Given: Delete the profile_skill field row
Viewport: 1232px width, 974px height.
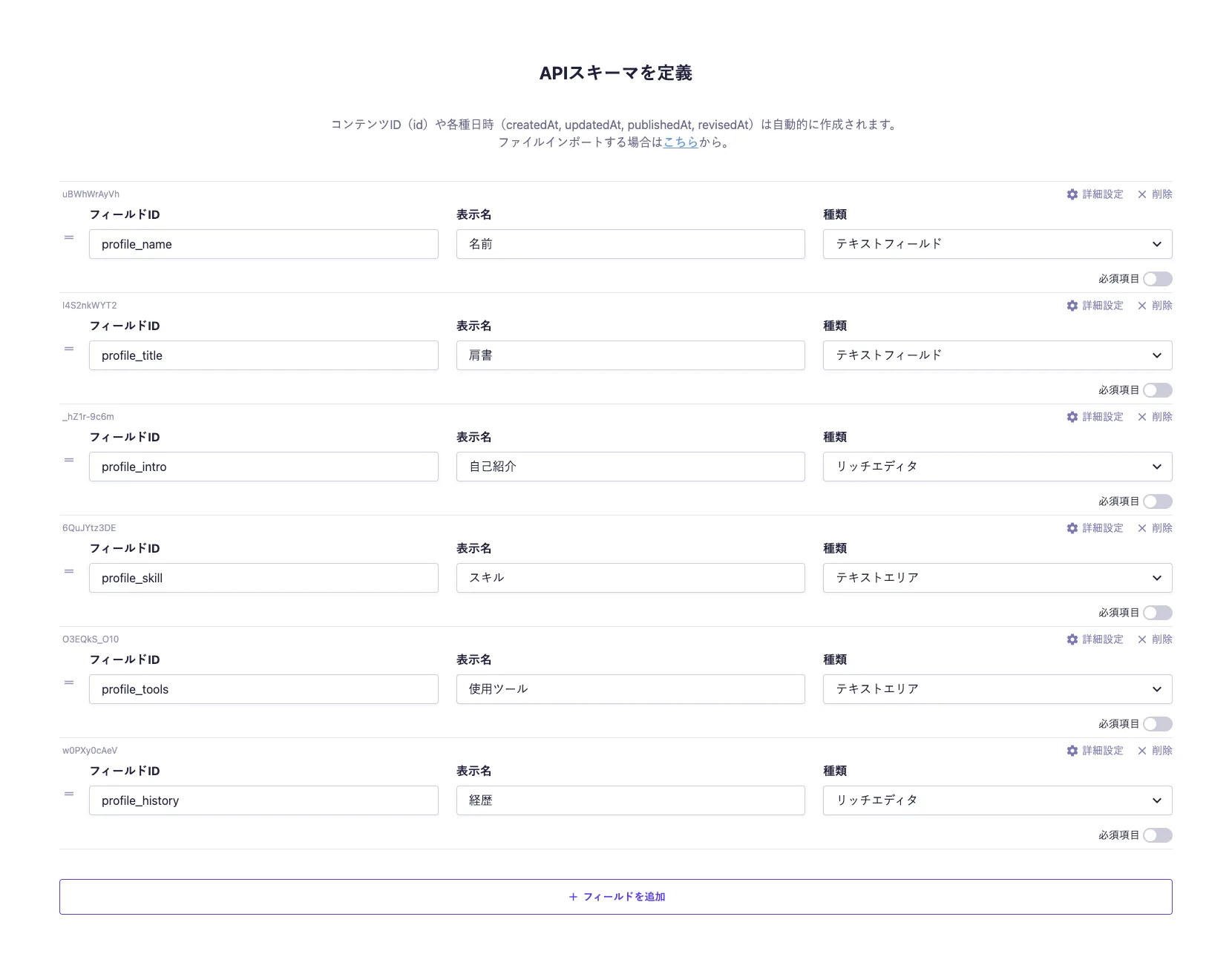Looking at the screenshot, I should tap(1154, 528).
